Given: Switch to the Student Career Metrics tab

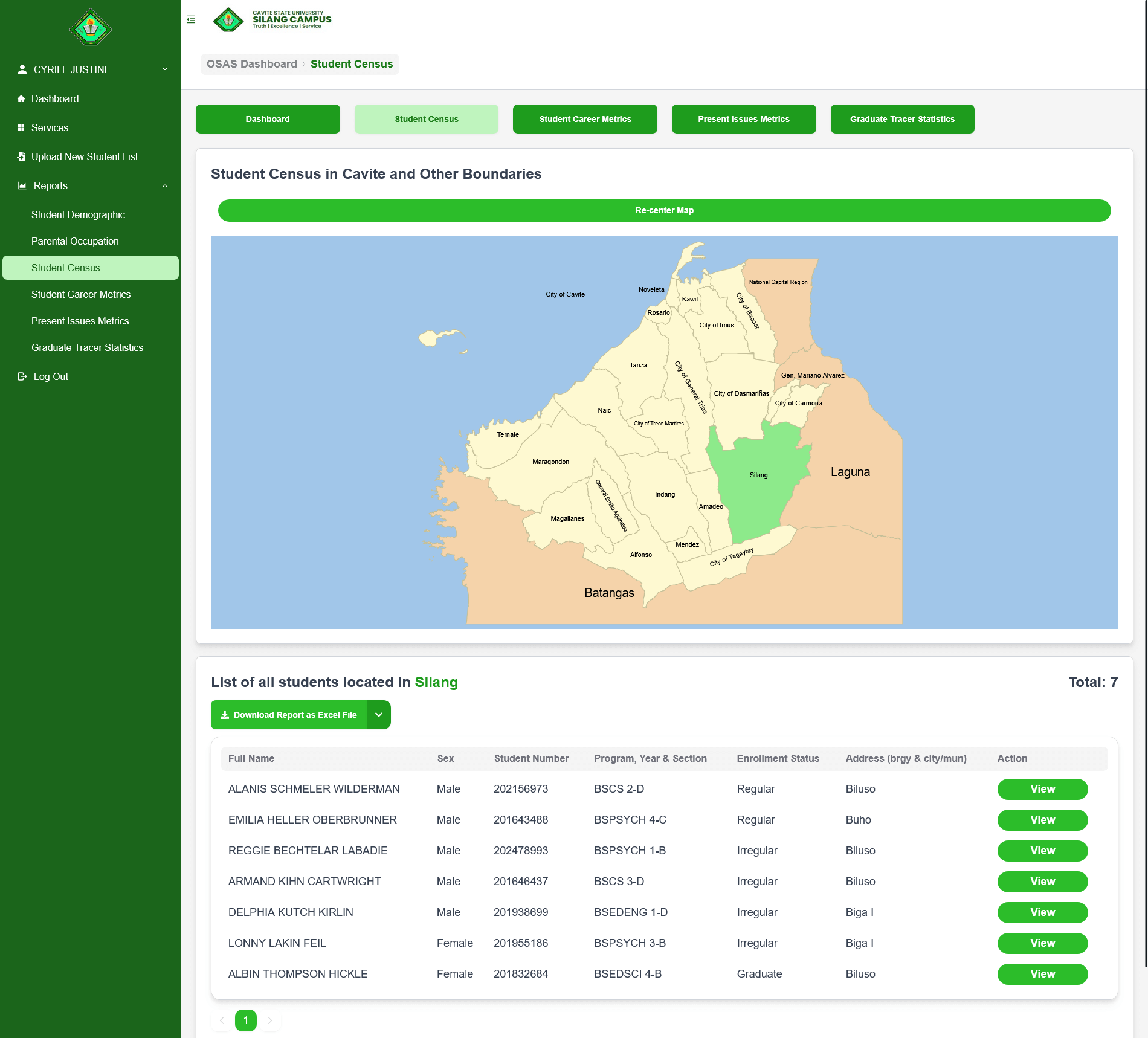Looking at the screenshot, I should click(585, 119).
